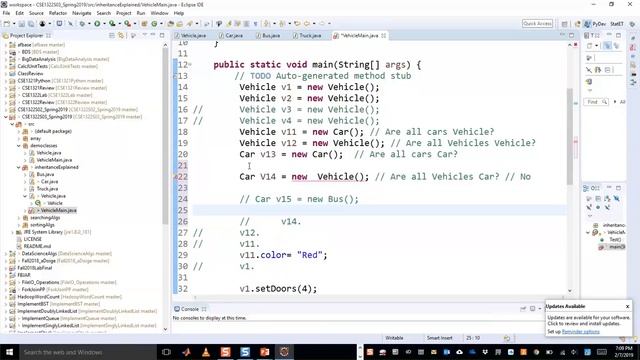Expand the searchingAlgs package

18,218
